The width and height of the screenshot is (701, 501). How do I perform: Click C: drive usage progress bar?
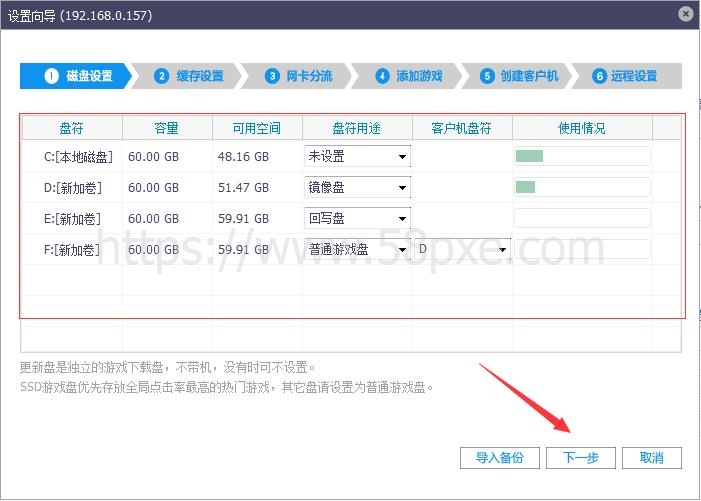[x=582, y=156]
